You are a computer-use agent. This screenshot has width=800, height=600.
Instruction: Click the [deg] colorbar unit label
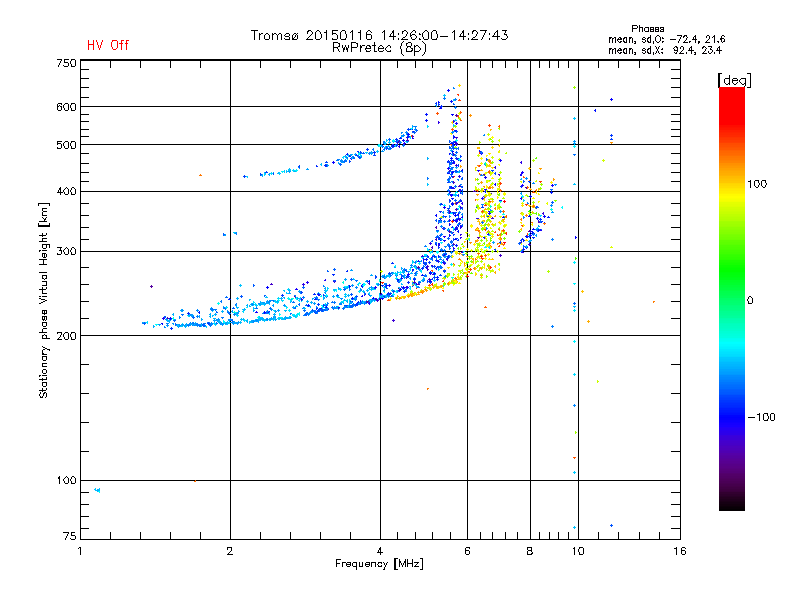tap(734, 80)
